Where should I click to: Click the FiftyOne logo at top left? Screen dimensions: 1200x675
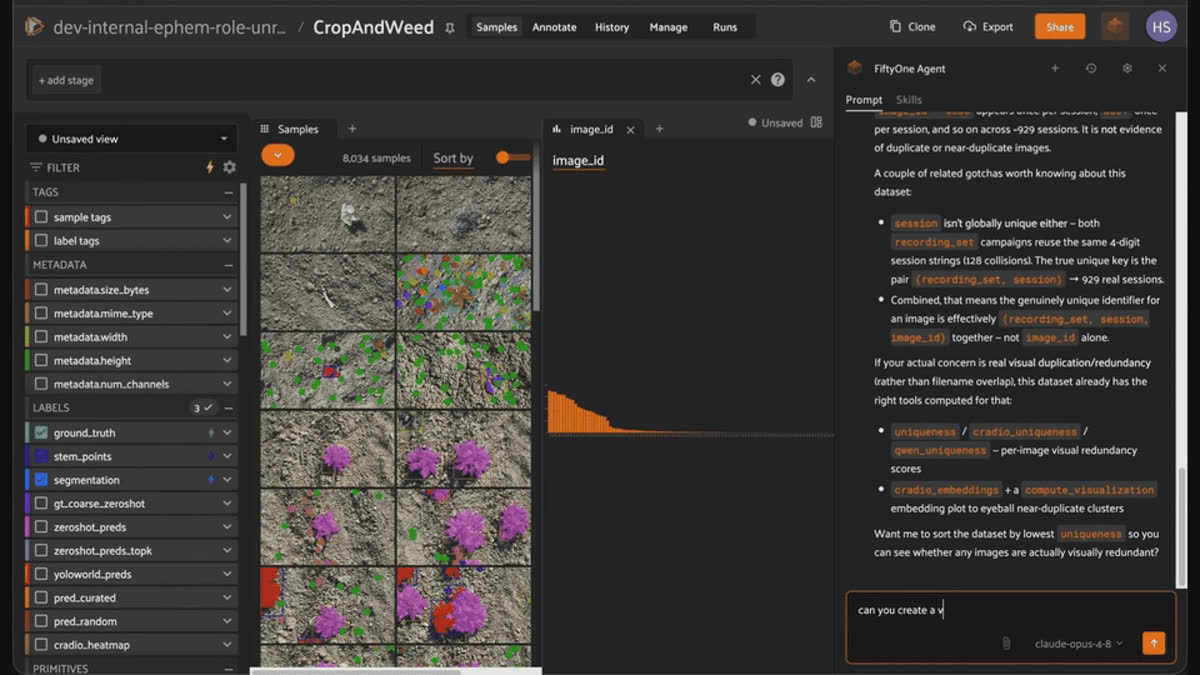click(34, 27)
